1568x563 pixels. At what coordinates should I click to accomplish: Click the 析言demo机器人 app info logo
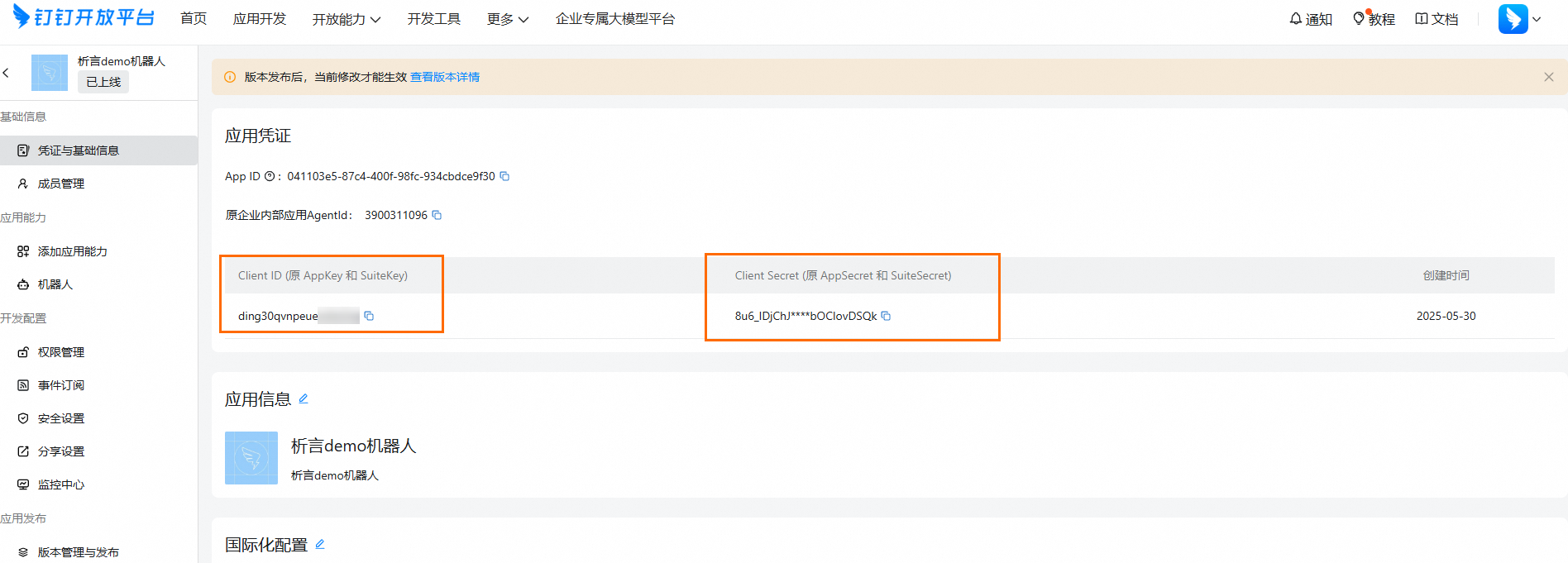tap(251, 458)
